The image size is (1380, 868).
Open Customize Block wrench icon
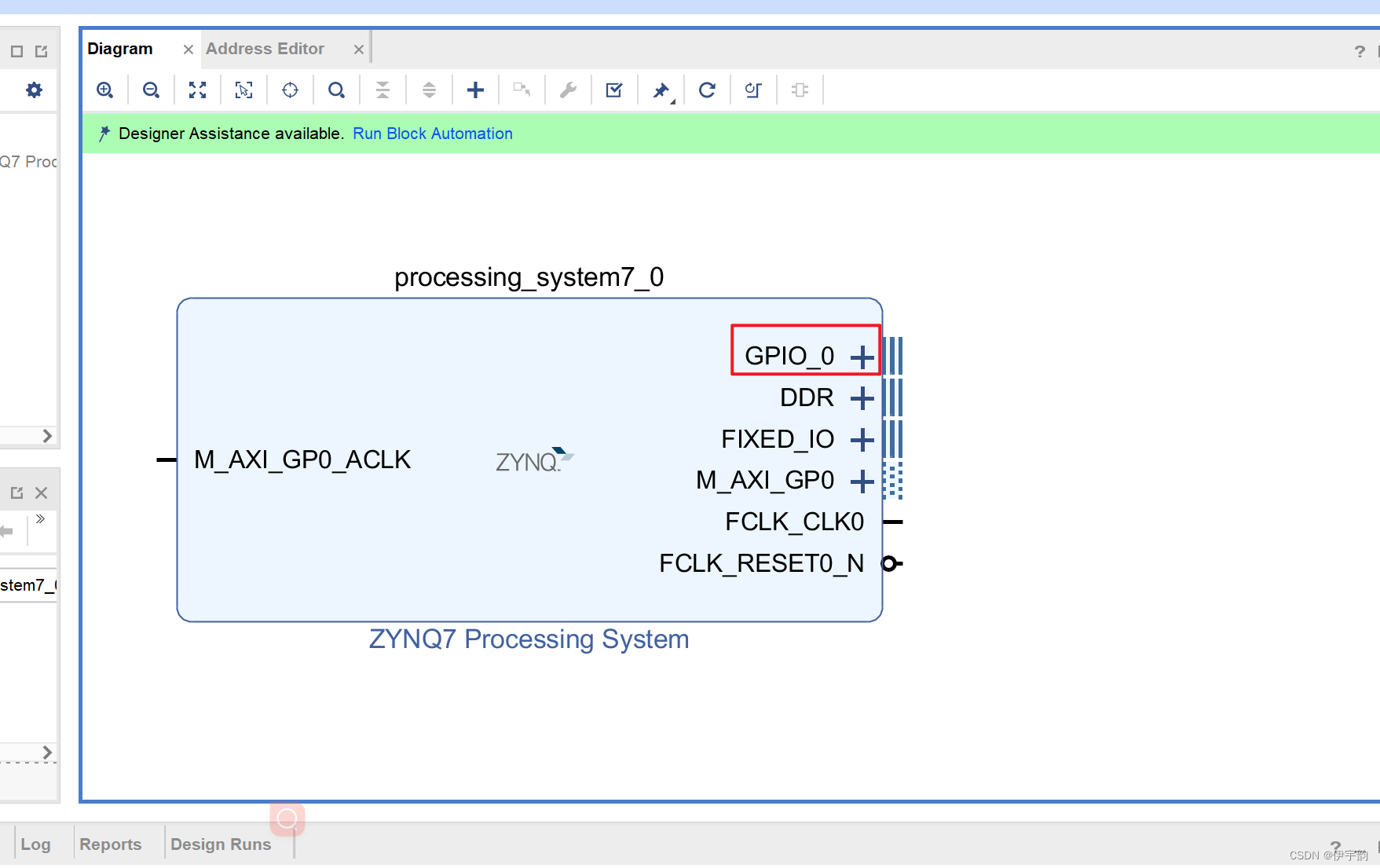click(568, 90)
